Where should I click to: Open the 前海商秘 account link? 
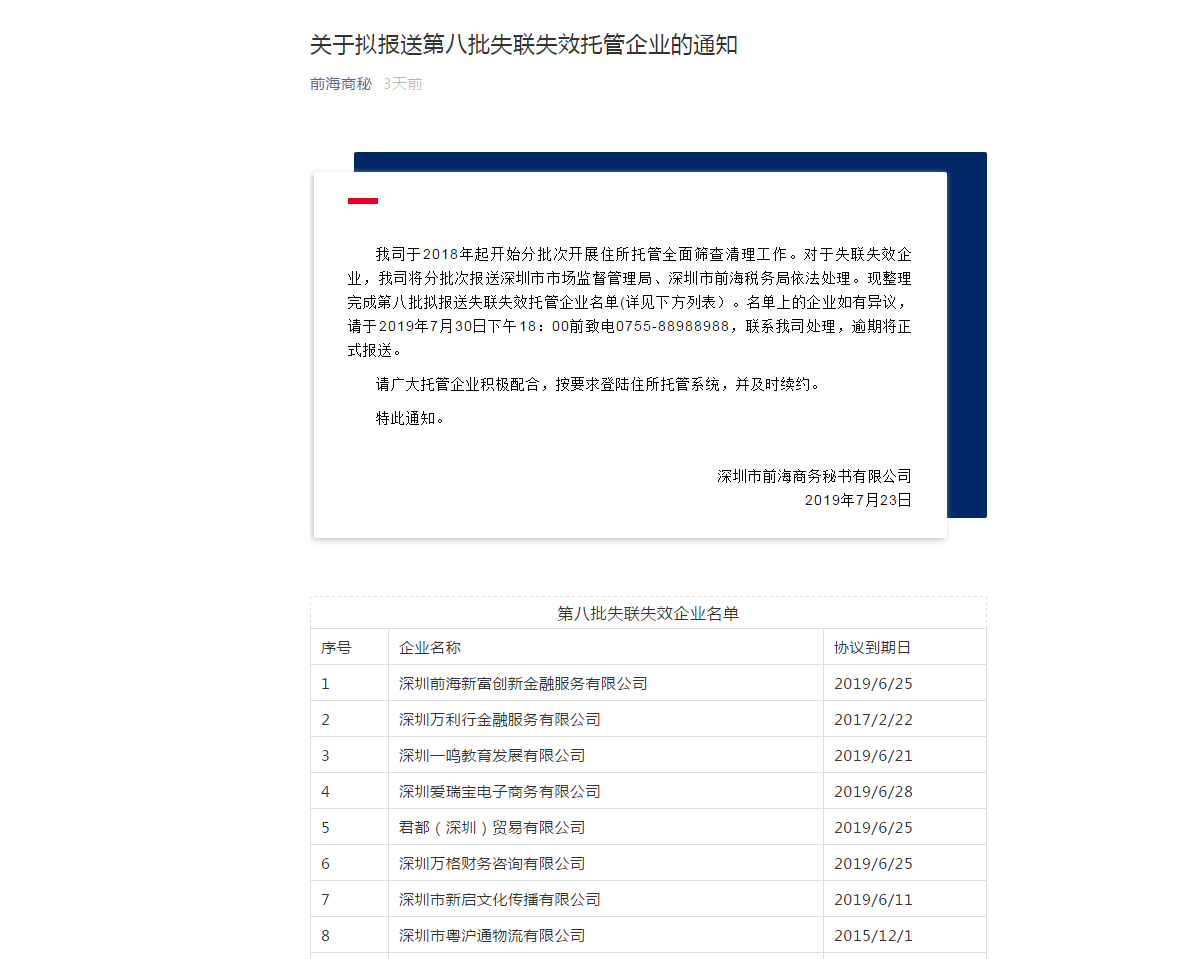pyautogui.click(x=340, y=84)
